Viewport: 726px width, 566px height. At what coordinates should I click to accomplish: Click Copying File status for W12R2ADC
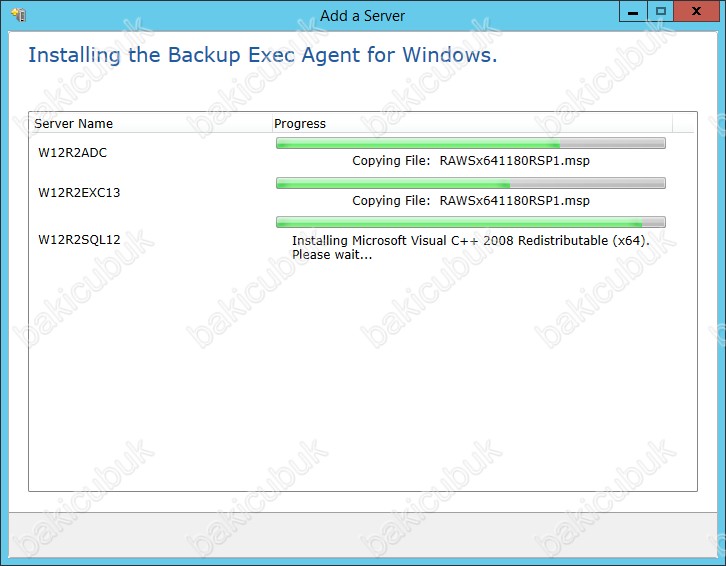click(471, 161)
